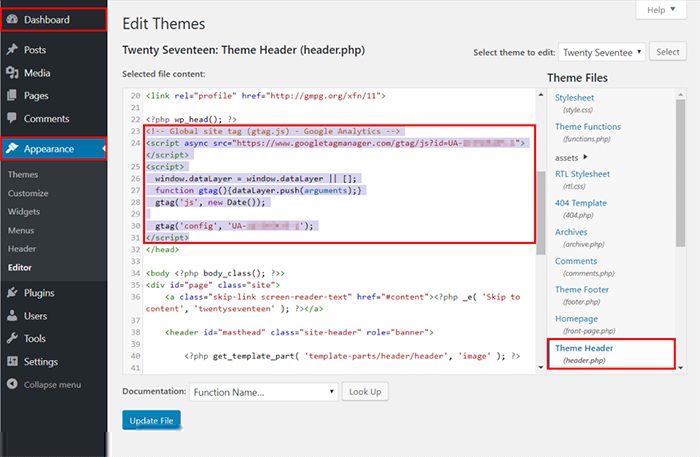Open the Function Name documentation dropdown
This screenshot has height=457, width=700.
coord(263,392)
